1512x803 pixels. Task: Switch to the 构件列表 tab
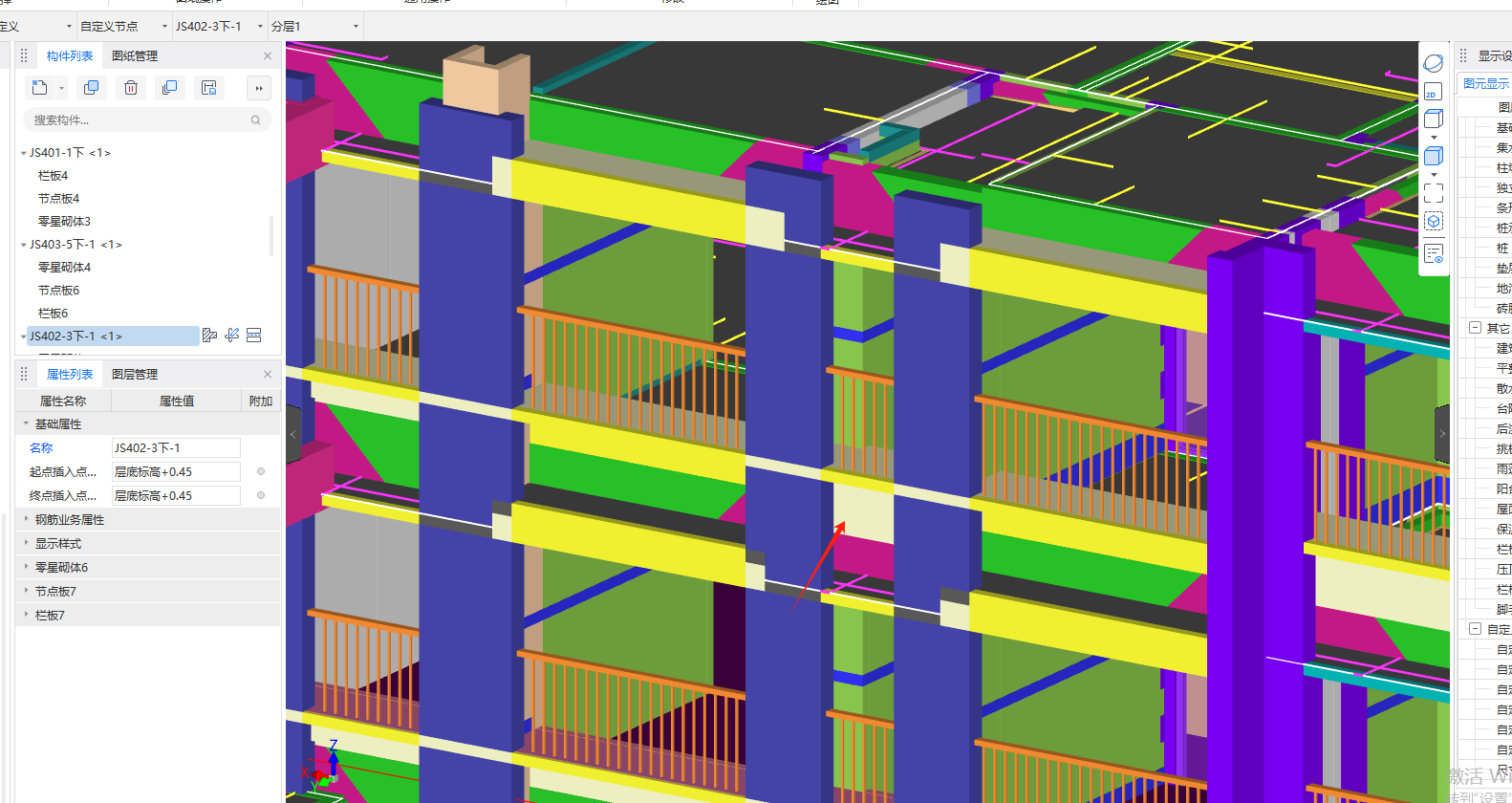(70, 56)
